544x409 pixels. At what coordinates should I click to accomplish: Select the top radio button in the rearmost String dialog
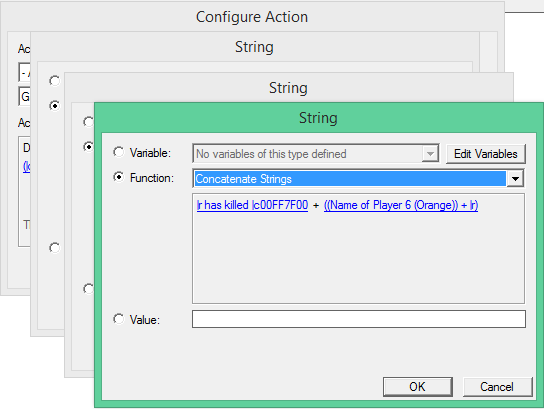(x=54, y=81)
